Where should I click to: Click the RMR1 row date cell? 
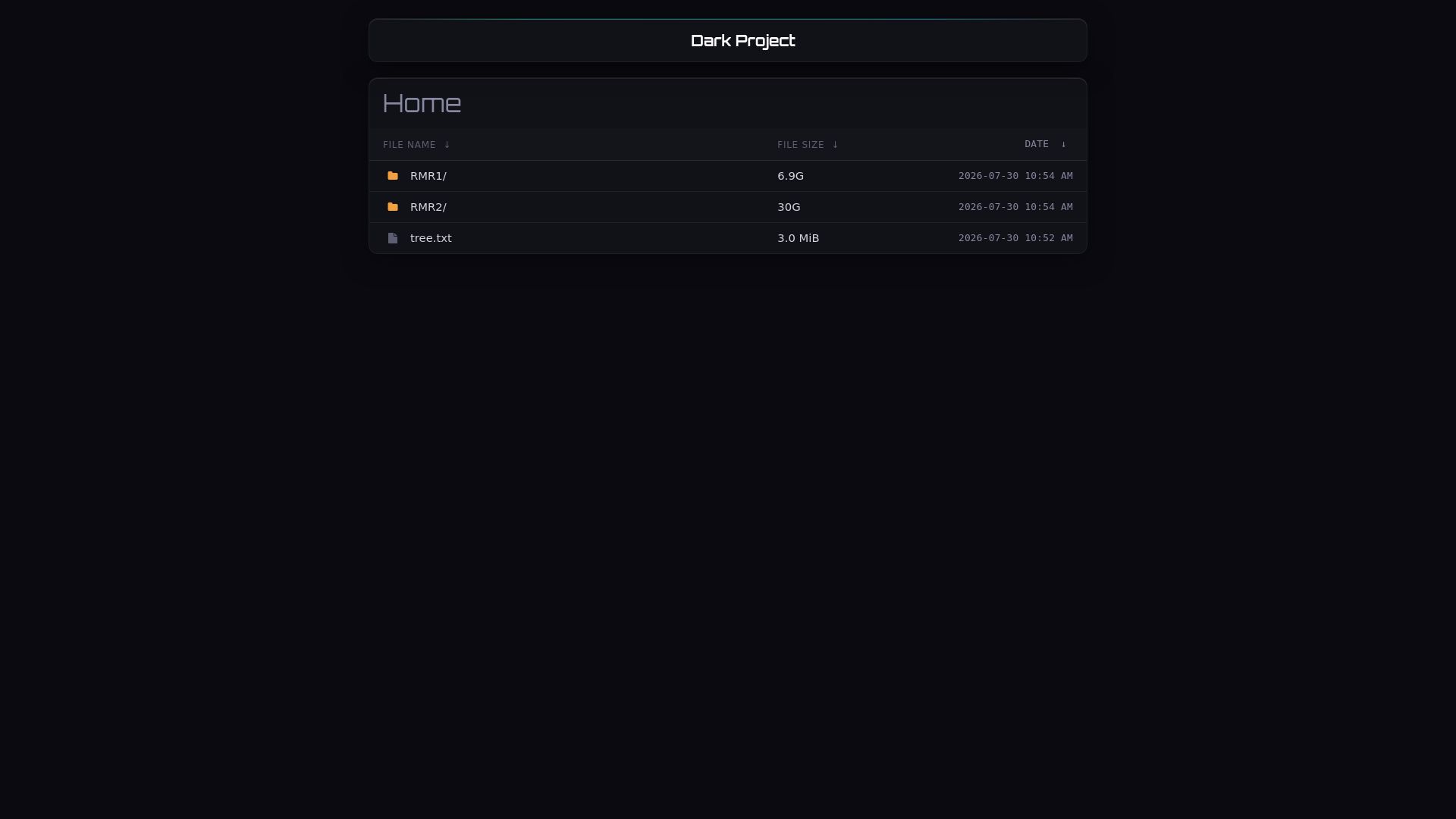pyautogui.click(x=1015, y=176)
